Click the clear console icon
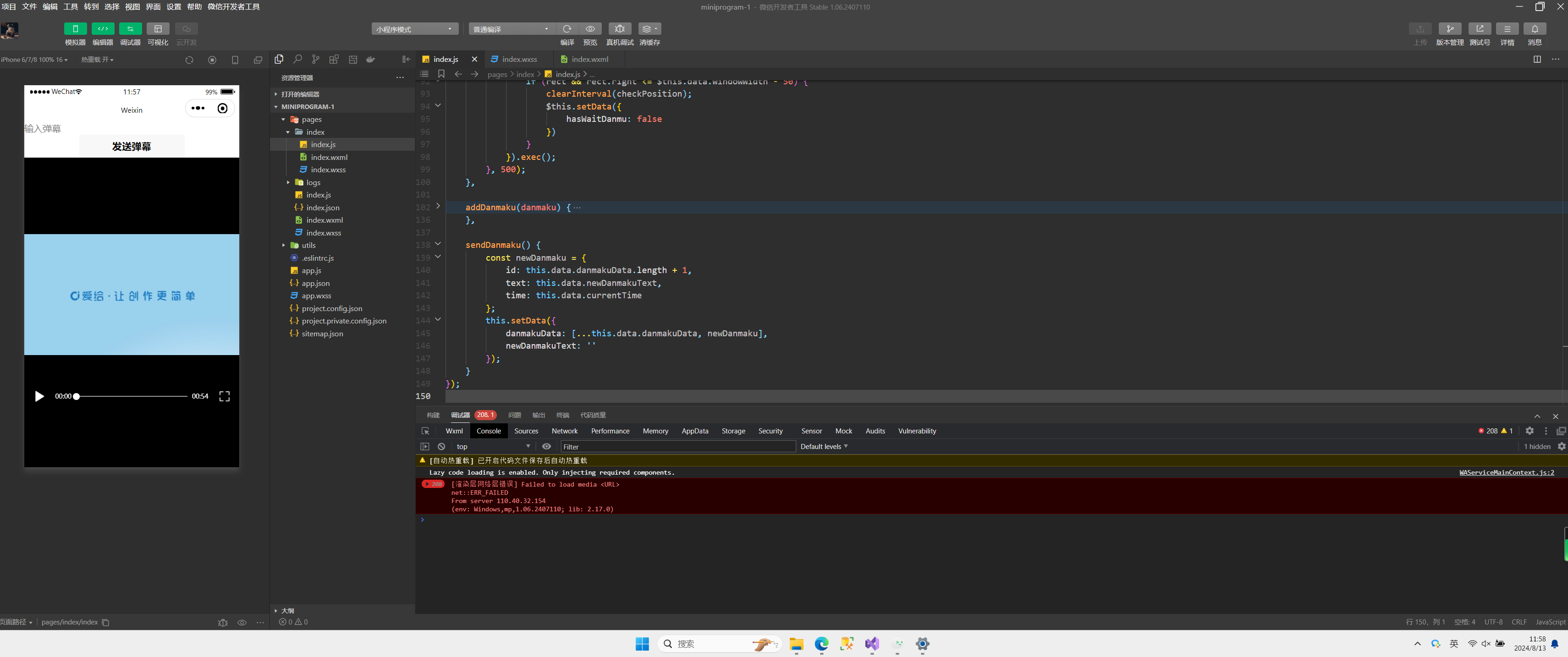Viewport: 1568px width, 657px height. pyautogui.click(x=441, y=447)
